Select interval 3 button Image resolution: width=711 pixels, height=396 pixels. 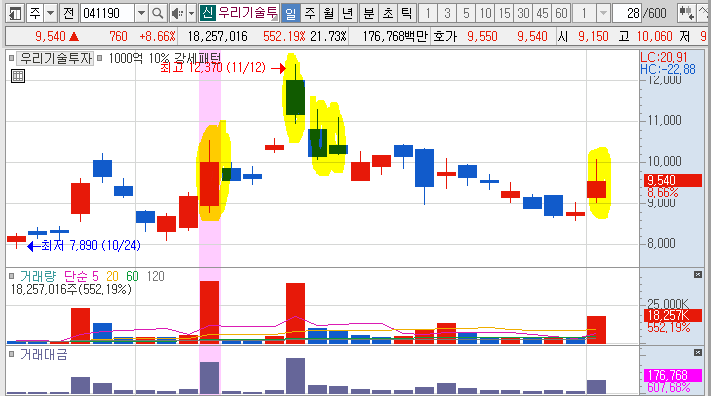(x=447, y=13)
